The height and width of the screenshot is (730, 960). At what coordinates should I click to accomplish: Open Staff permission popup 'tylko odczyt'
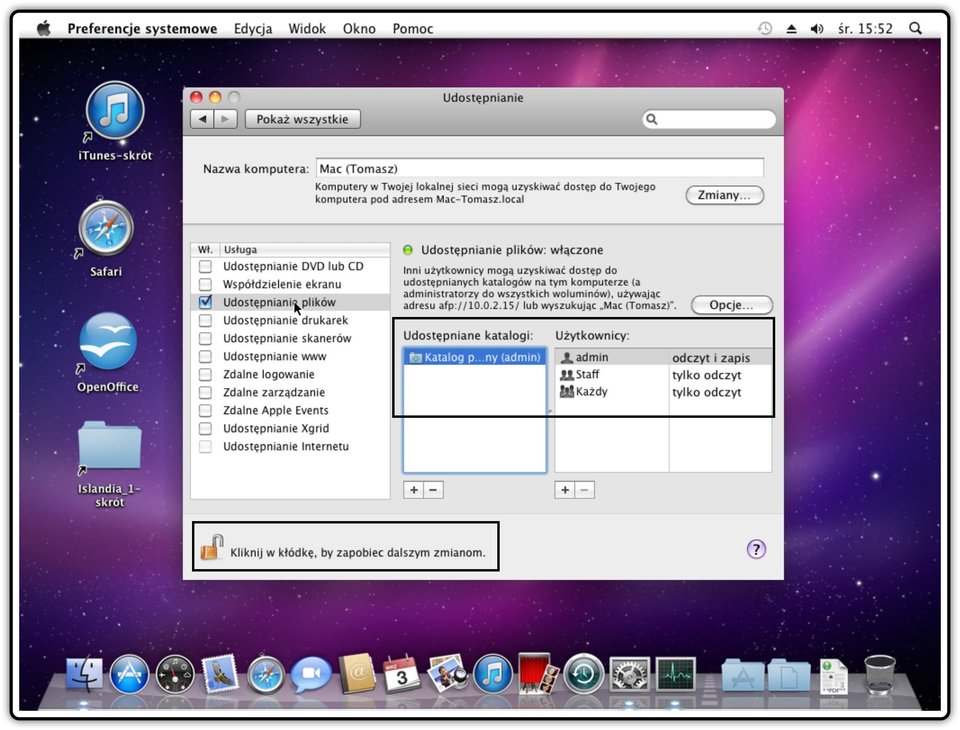pyautogui.click(x=719, y=375)
